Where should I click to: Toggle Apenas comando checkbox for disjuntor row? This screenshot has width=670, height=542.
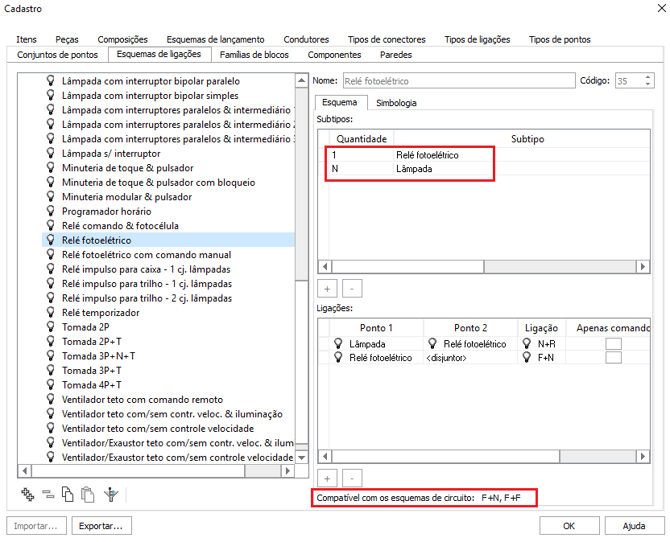click(613, 358)
